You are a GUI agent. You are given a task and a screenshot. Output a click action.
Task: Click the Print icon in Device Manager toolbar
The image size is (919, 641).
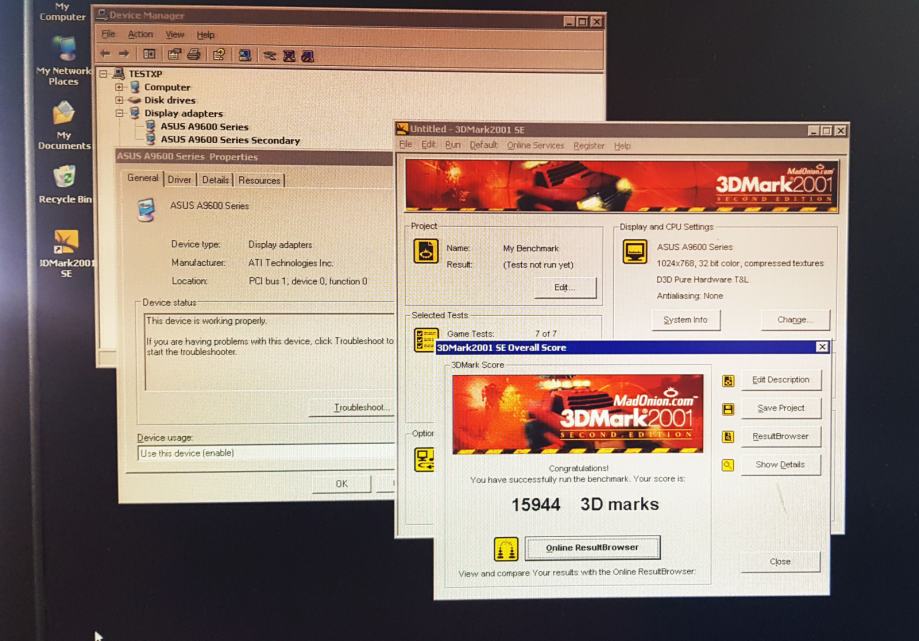tap(193, 54)
